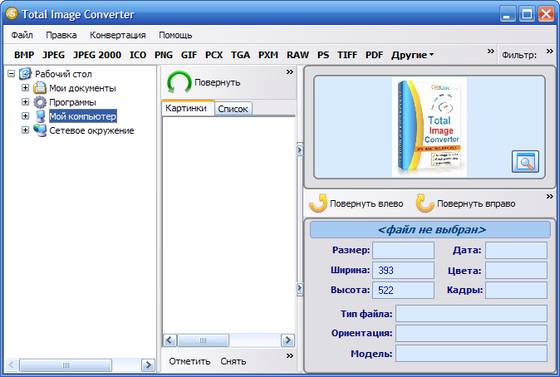Click the Программы gear icon
Viewport: 560px width, 377px height.
tap(40, 102)
